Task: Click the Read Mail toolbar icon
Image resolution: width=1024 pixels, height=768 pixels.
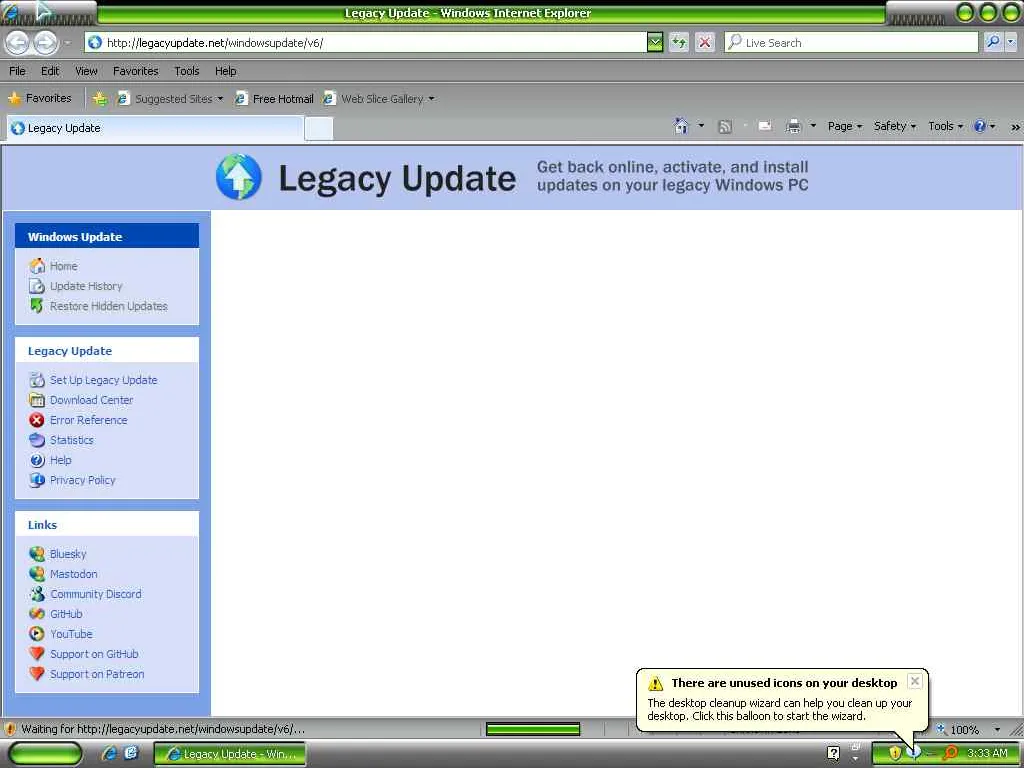Action: (x=765, y=126)
